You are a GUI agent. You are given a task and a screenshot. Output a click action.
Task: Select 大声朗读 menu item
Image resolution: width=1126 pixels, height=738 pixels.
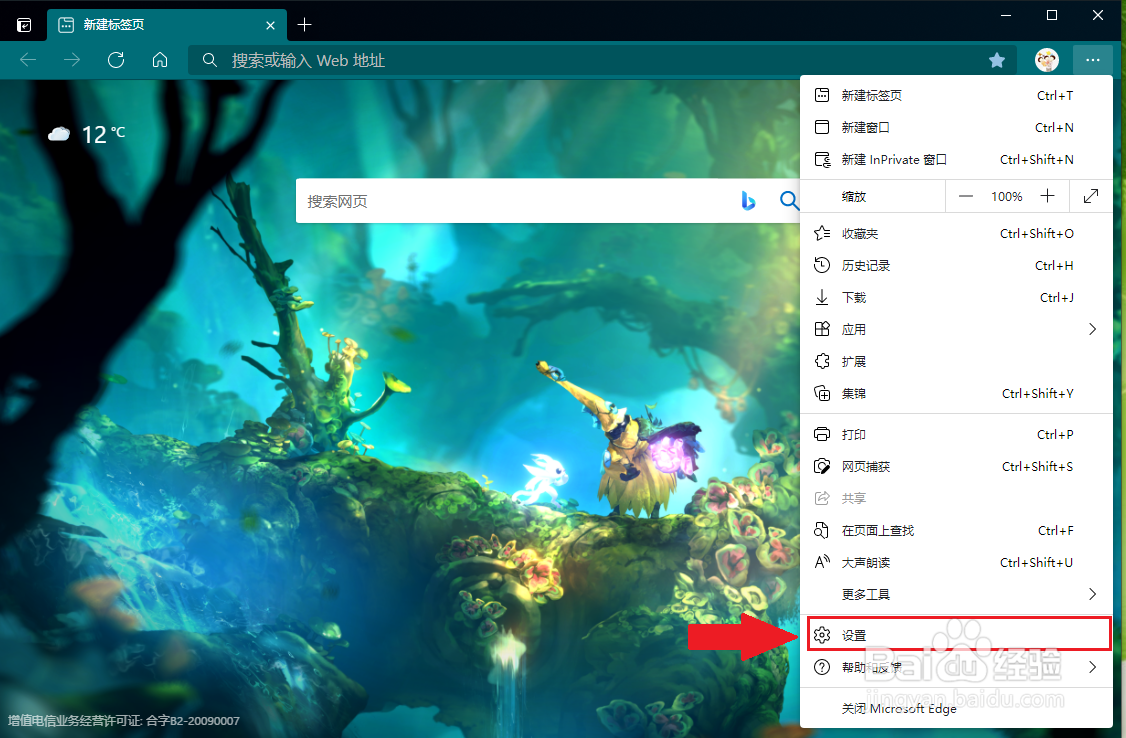coord(956,563)
